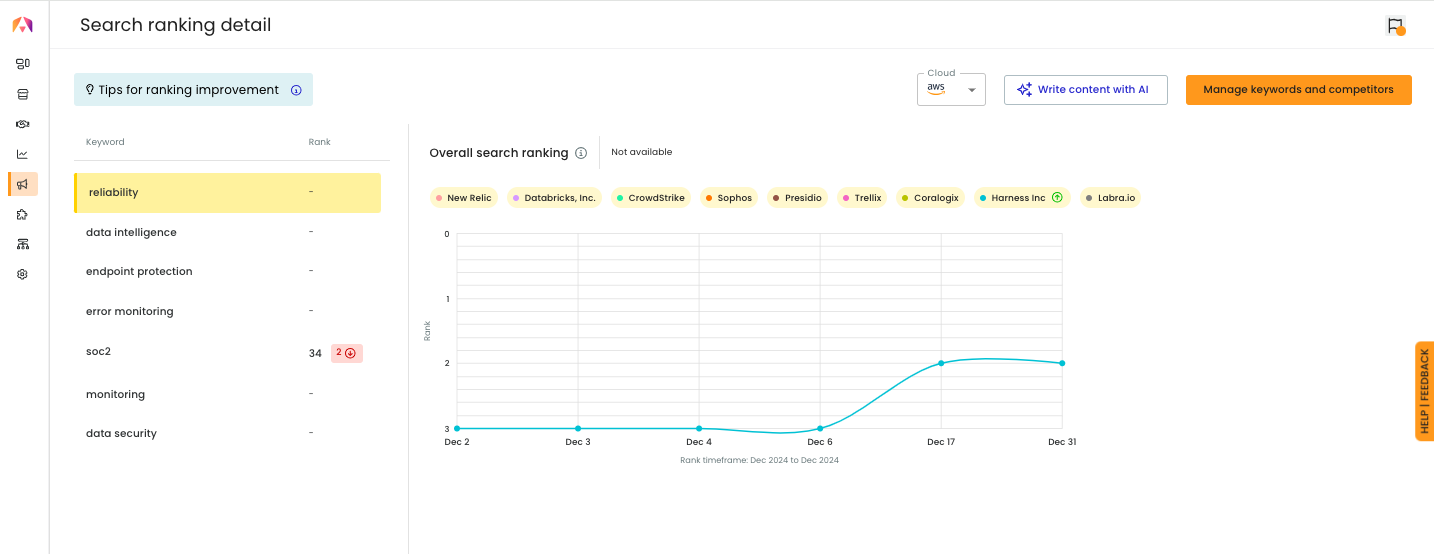Viewport: 1434px width, 554px height.
Task: Click the info icon beside Overall search ranking
Action: 580,153
